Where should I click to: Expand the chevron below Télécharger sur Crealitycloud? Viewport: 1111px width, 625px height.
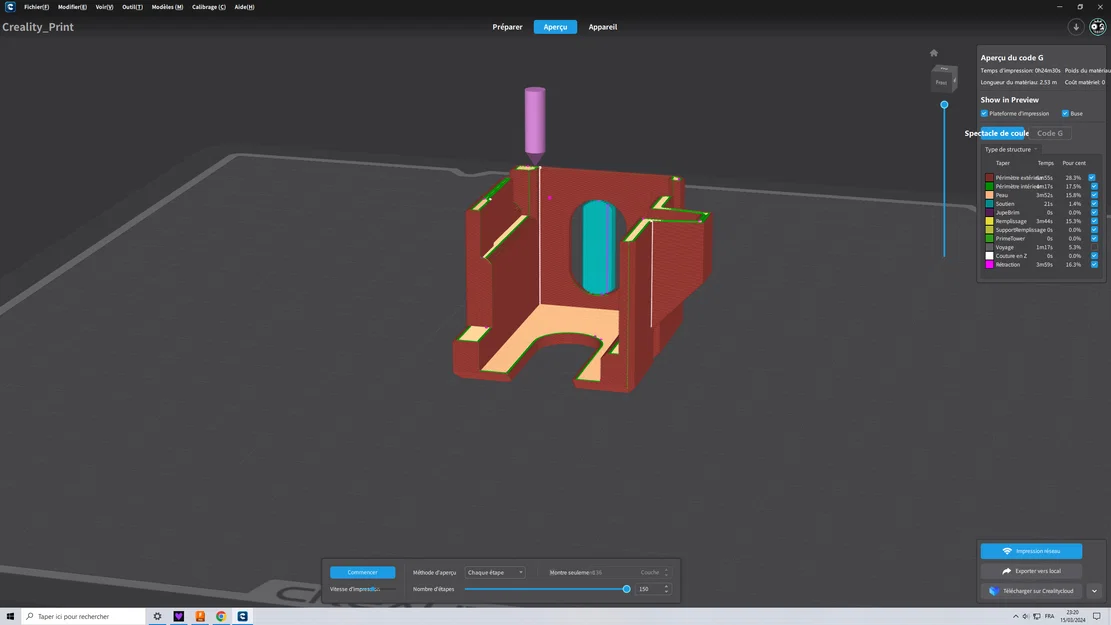pos(1093,590)
